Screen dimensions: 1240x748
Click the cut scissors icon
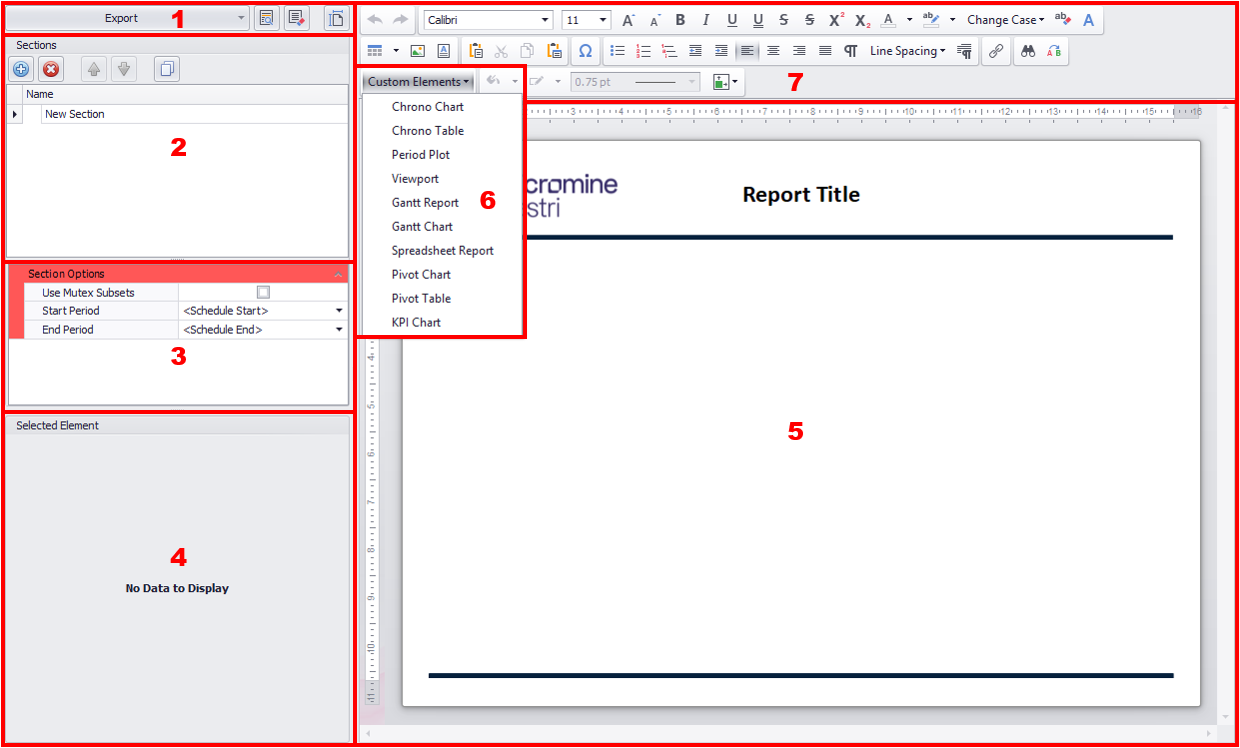[502, 51]
